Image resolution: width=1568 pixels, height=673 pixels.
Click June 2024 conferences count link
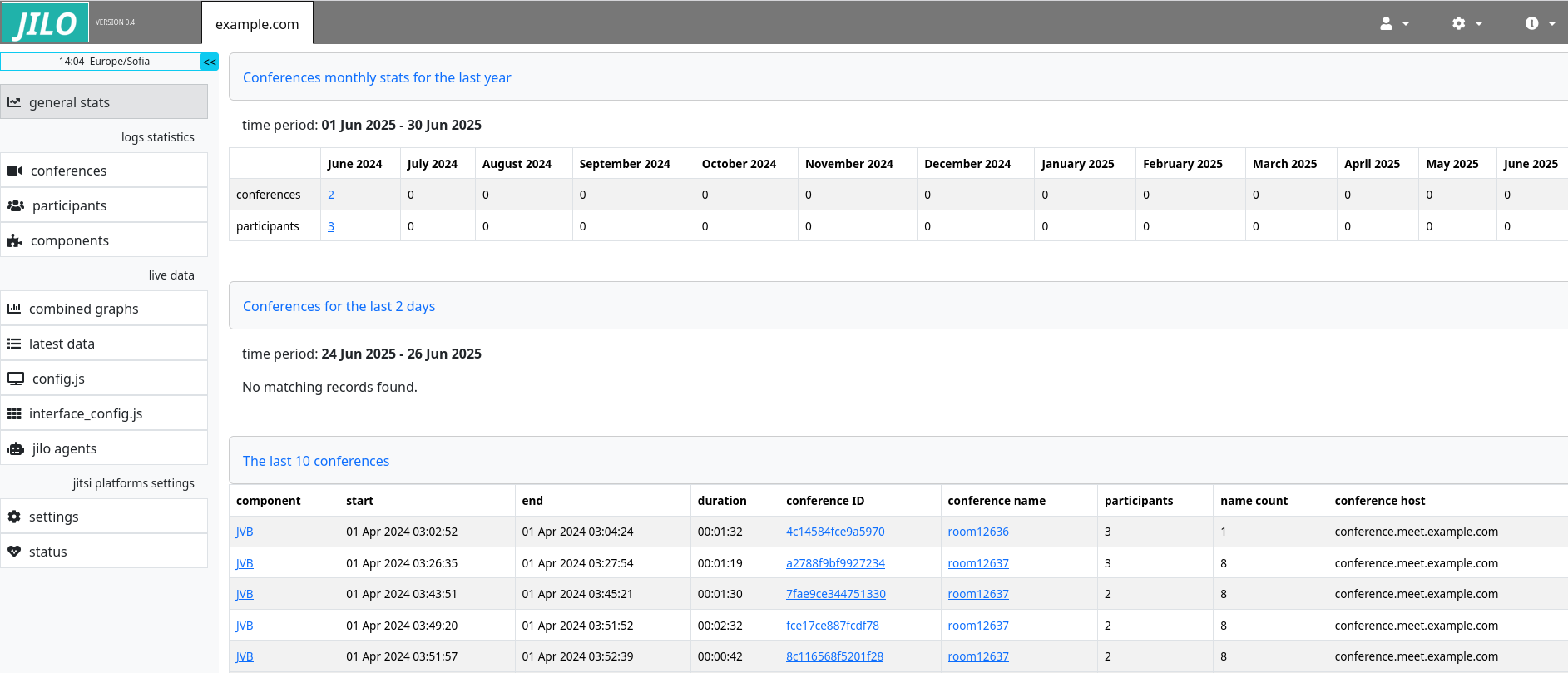(x=331, y=195)
